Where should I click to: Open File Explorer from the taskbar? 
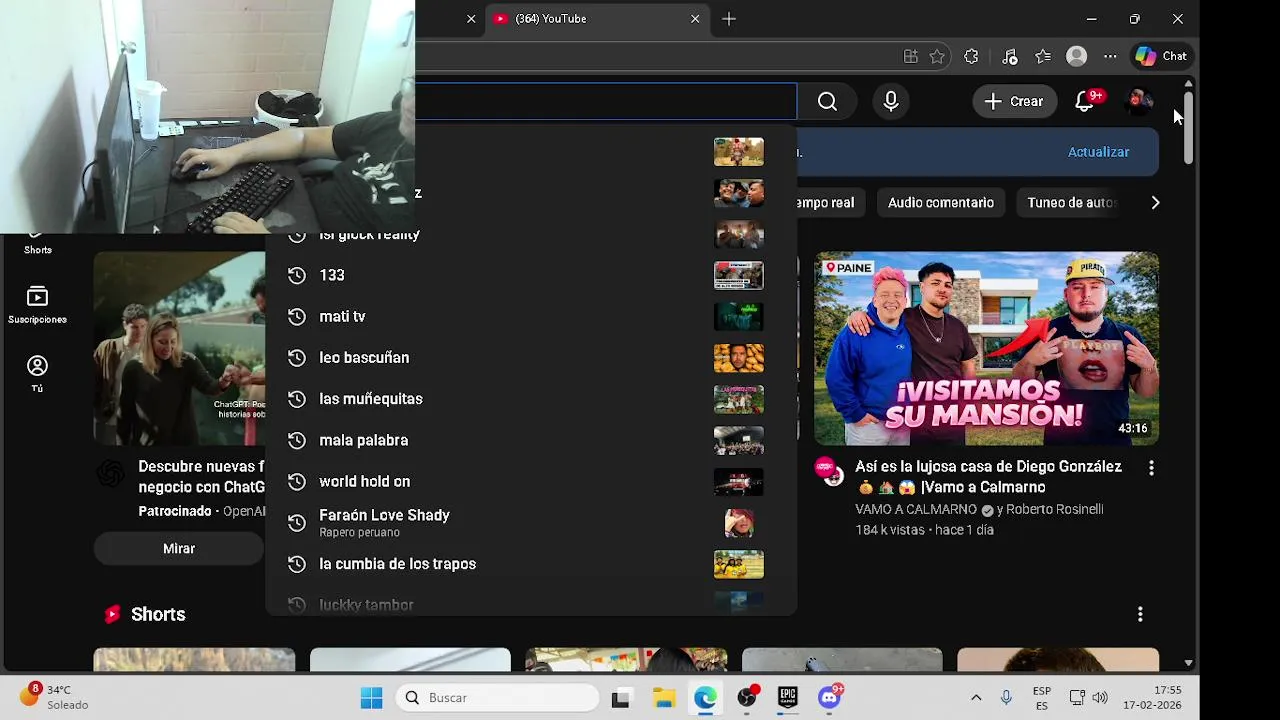click(x=664, y=698)
